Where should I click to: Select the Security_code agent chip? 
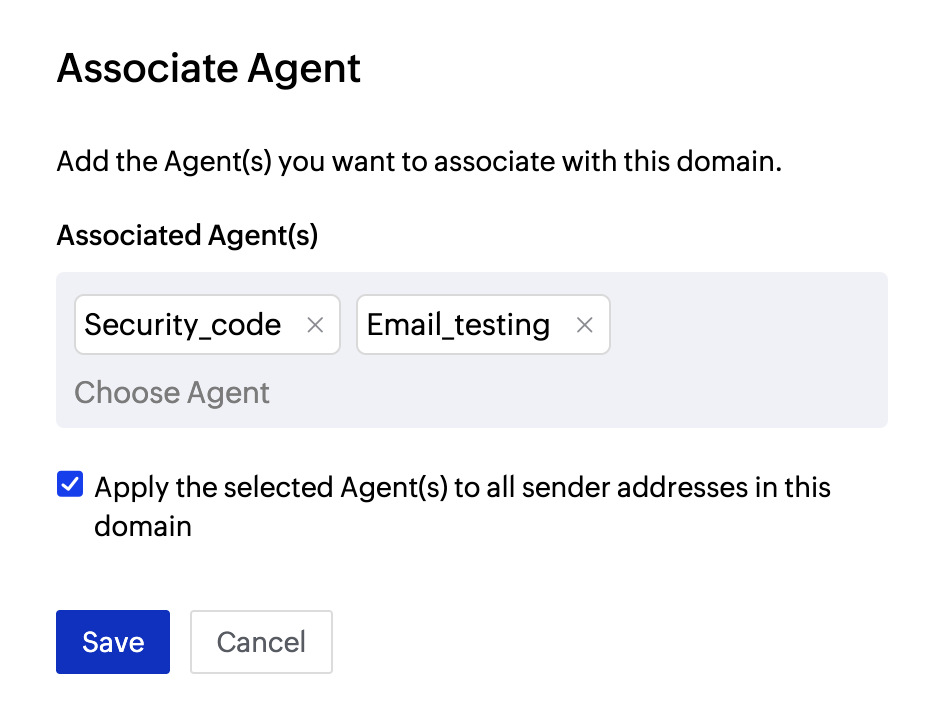click(x=183, y=324)
